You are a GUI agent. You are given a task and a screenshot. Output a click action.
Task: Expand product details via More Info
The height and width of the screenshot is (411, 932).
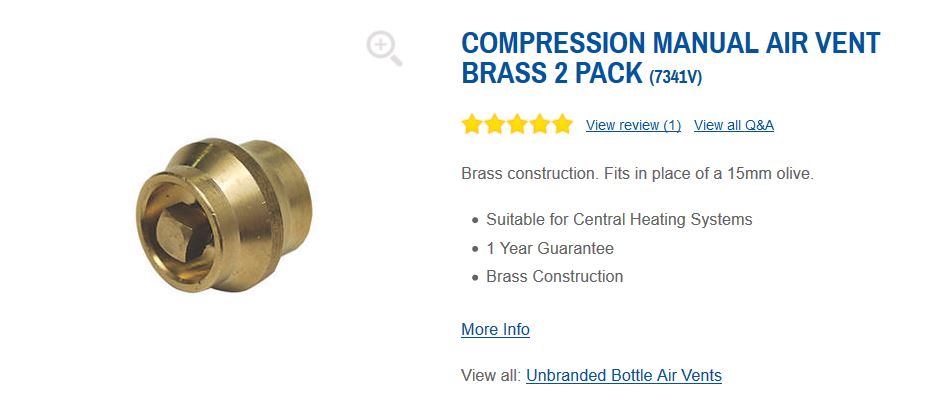point(495,330)
